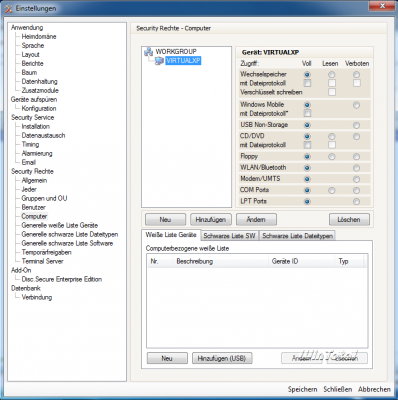Select Email in settings tree
This screenshot has width=398, height=400.
(29, 163)
